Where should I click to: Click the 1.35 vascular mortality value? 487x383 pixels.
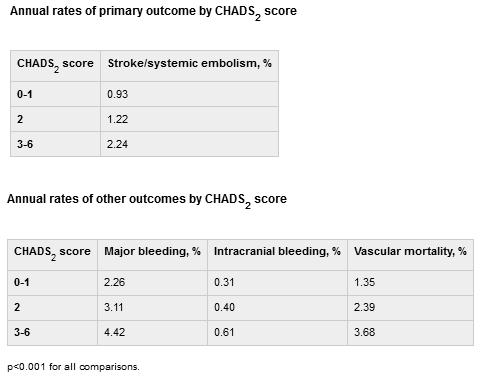pyautogui.click(x=364, y=282)
